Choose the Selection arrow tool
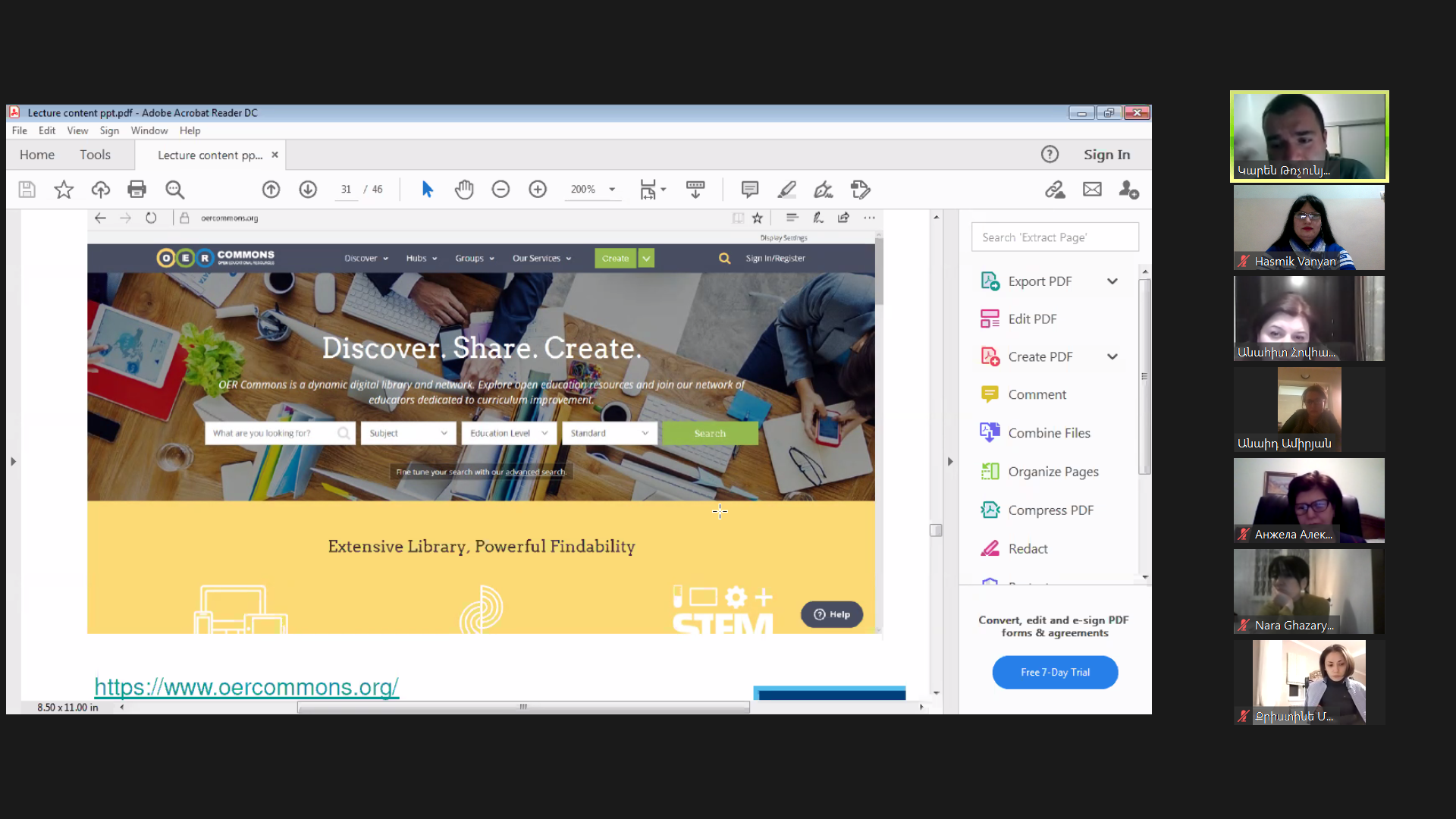 click(427, 190)
